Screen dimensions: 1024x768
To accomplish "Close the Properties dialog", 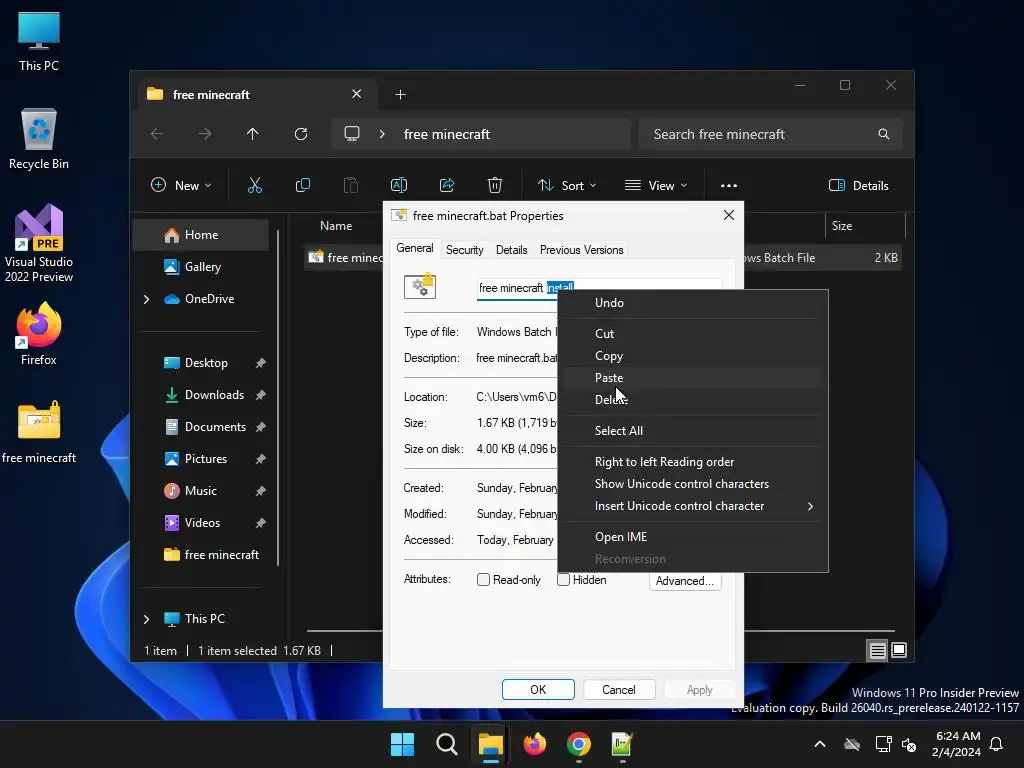I will pyautogui.click(x=729, y=216).
